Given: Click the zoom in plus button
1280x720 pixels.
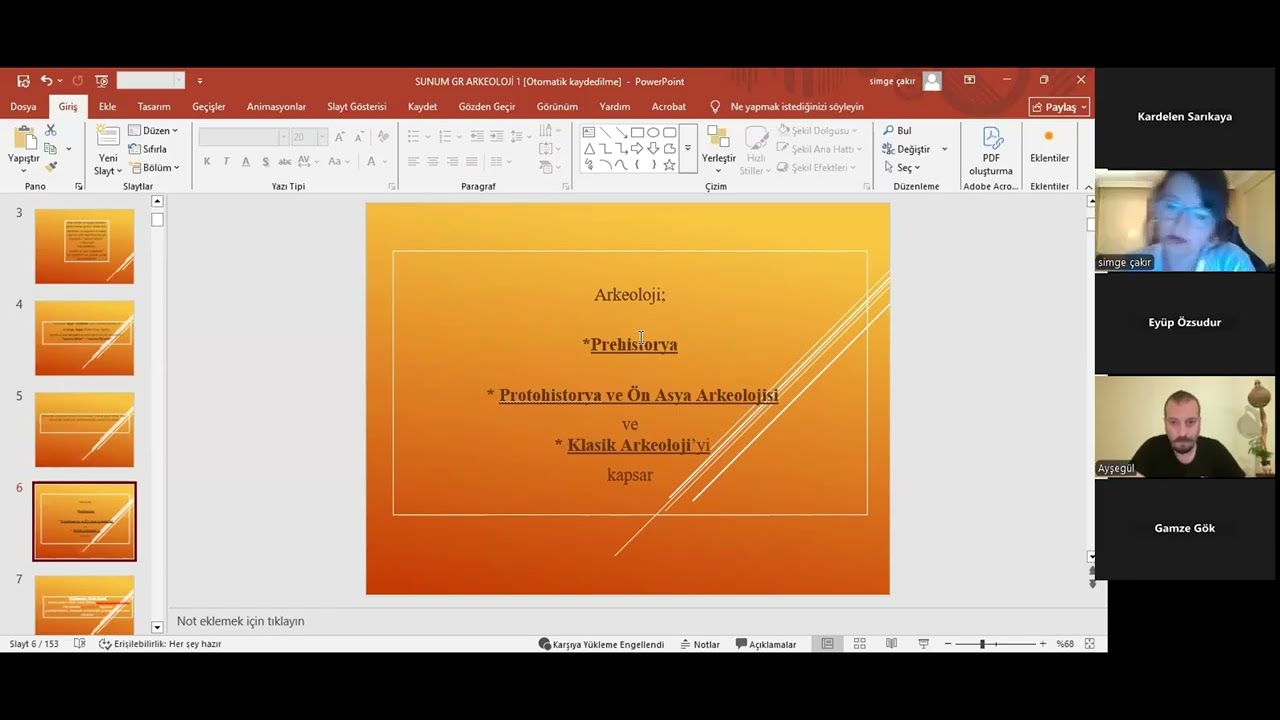Looking at the screenshot, I should click(1043, 644).
